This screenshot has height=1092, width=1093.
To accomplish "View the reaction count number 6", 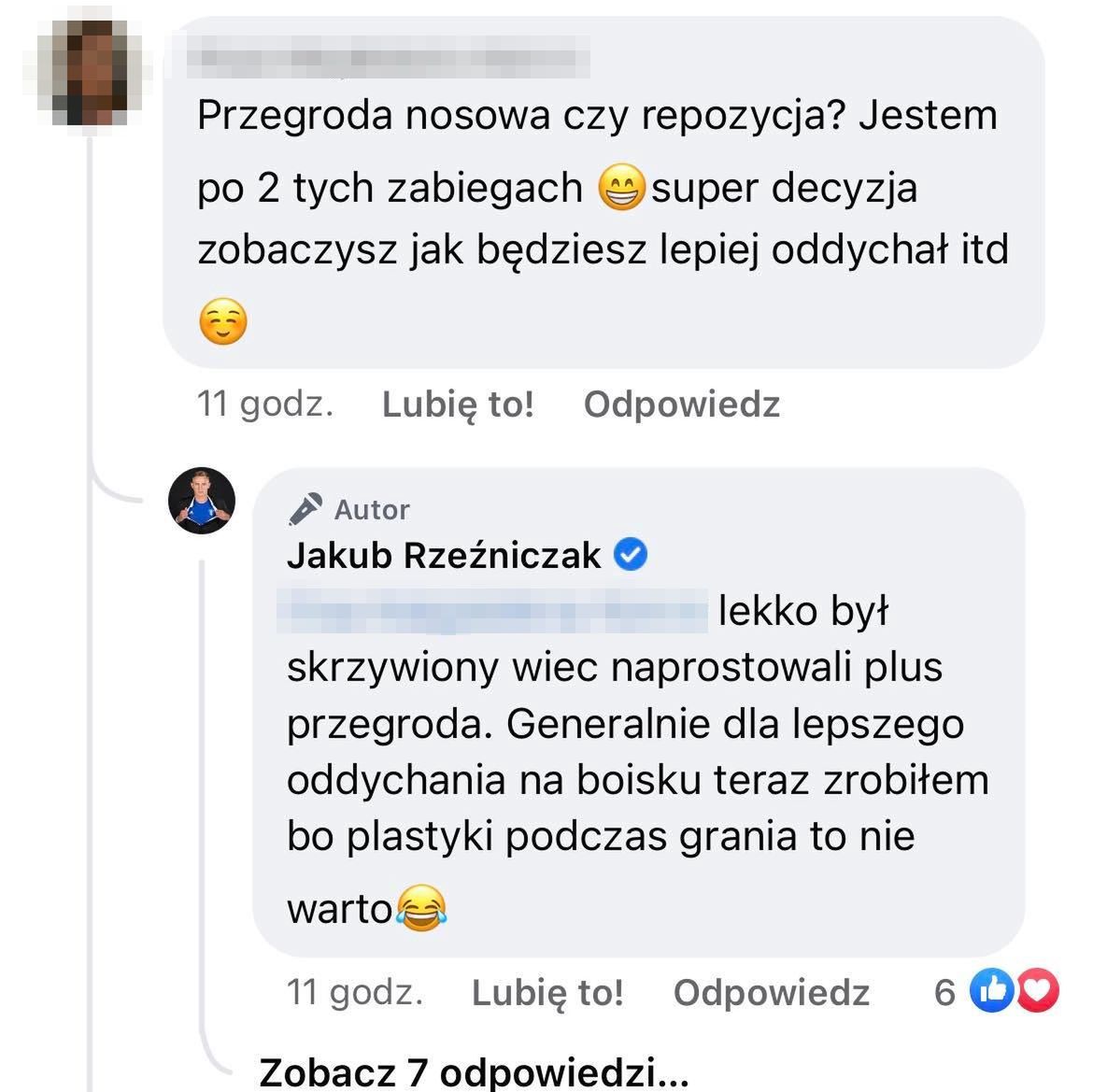I will tap(945, 992).
